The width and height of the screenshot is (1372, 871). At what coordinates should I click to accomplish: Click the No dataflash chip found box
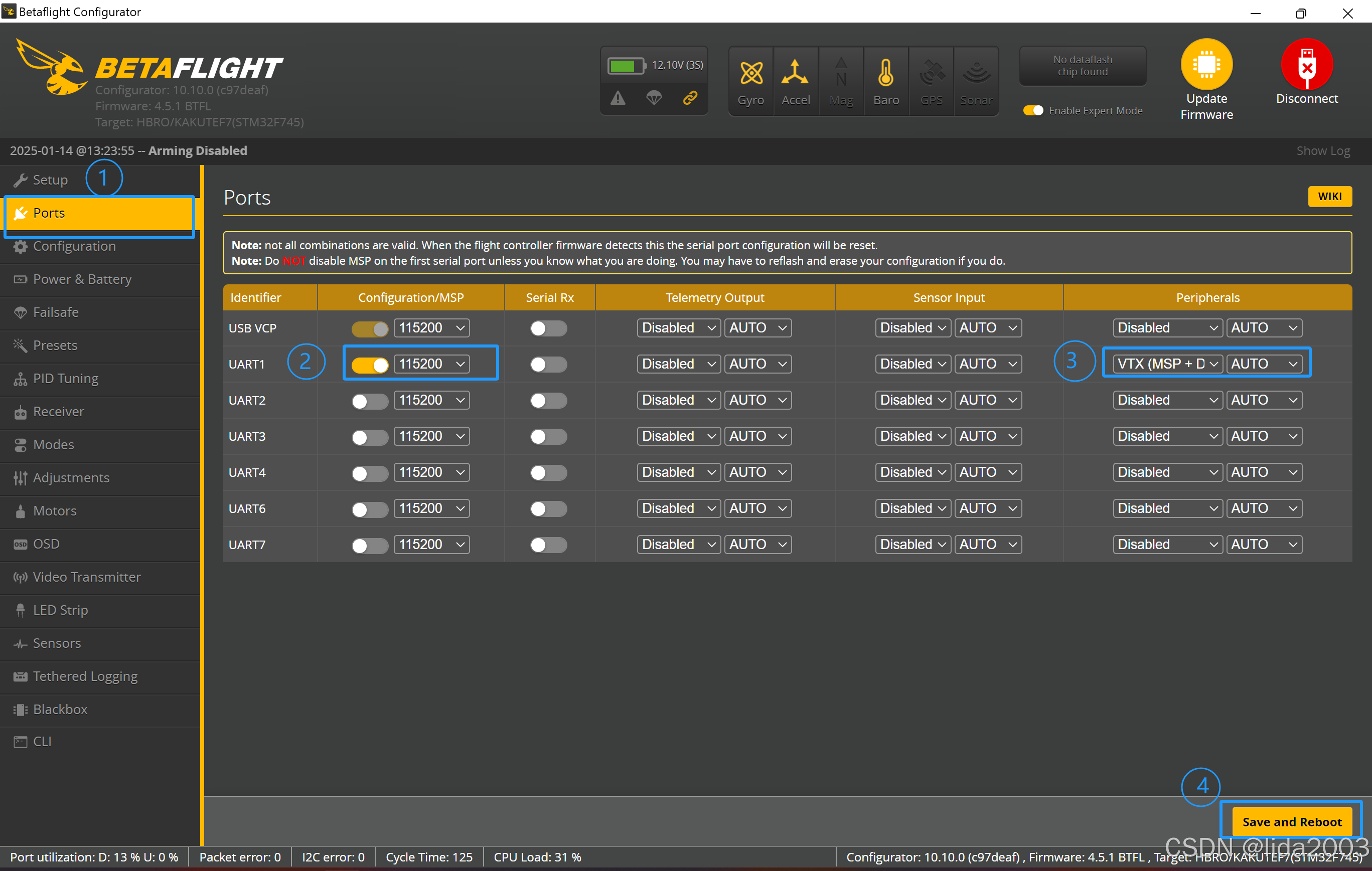1083,66
